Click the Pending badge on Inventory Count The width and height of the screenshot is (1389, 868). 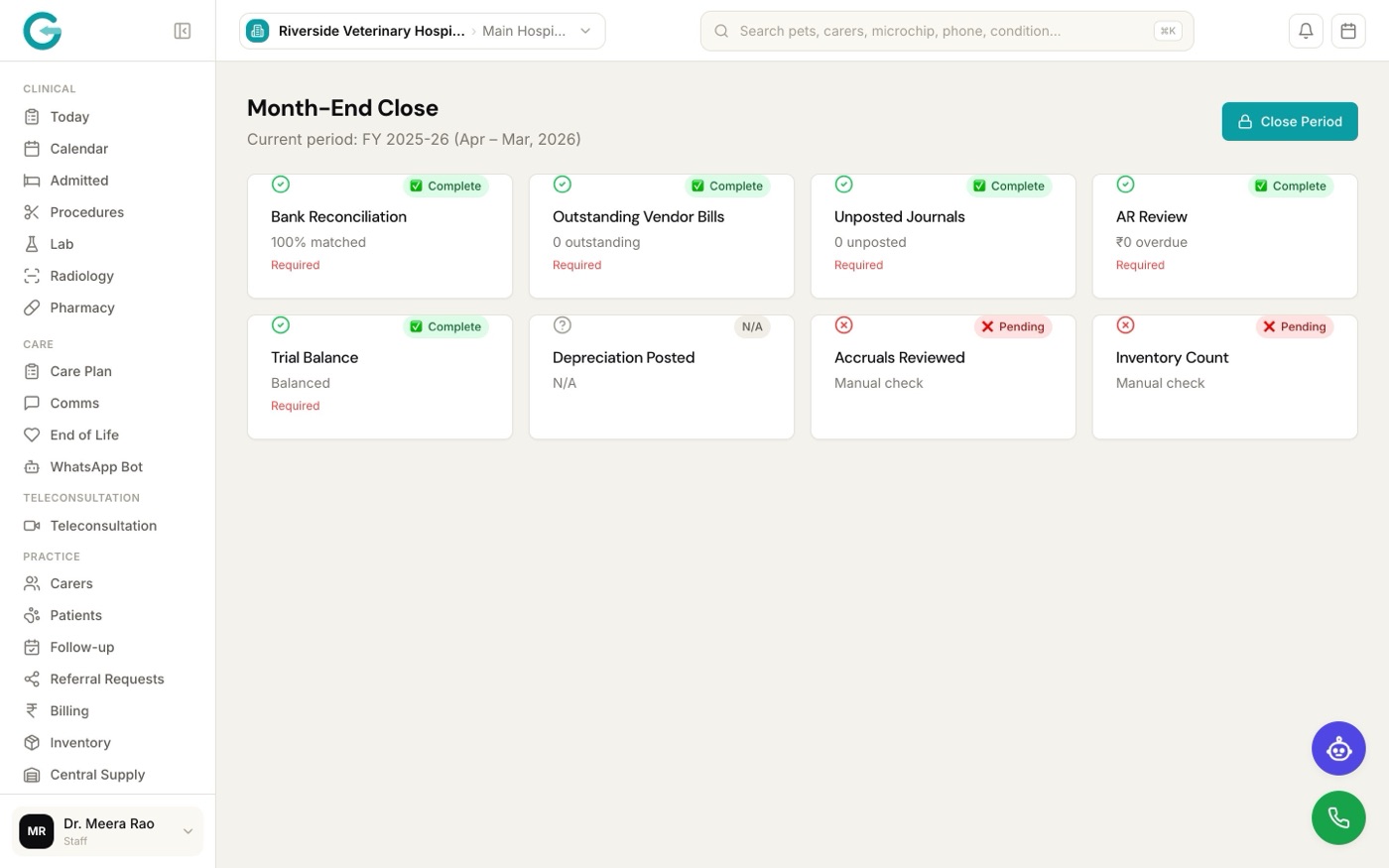(x=1295, y=326)
